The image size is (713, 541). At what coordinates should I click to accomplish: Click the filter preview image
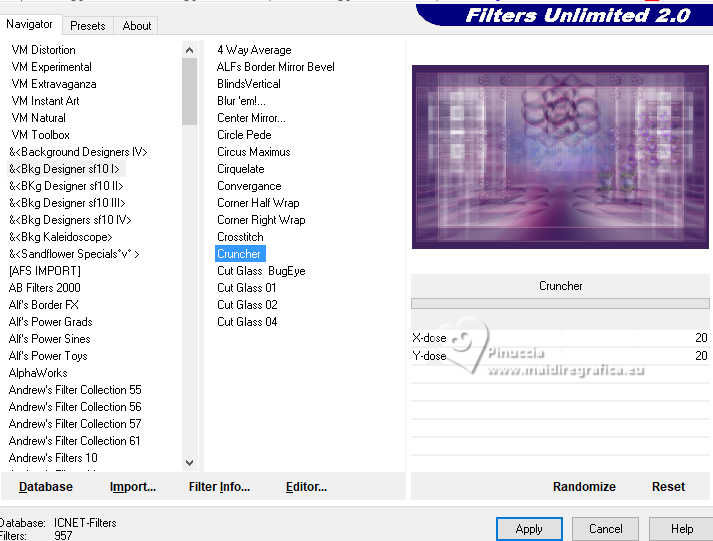560,157
